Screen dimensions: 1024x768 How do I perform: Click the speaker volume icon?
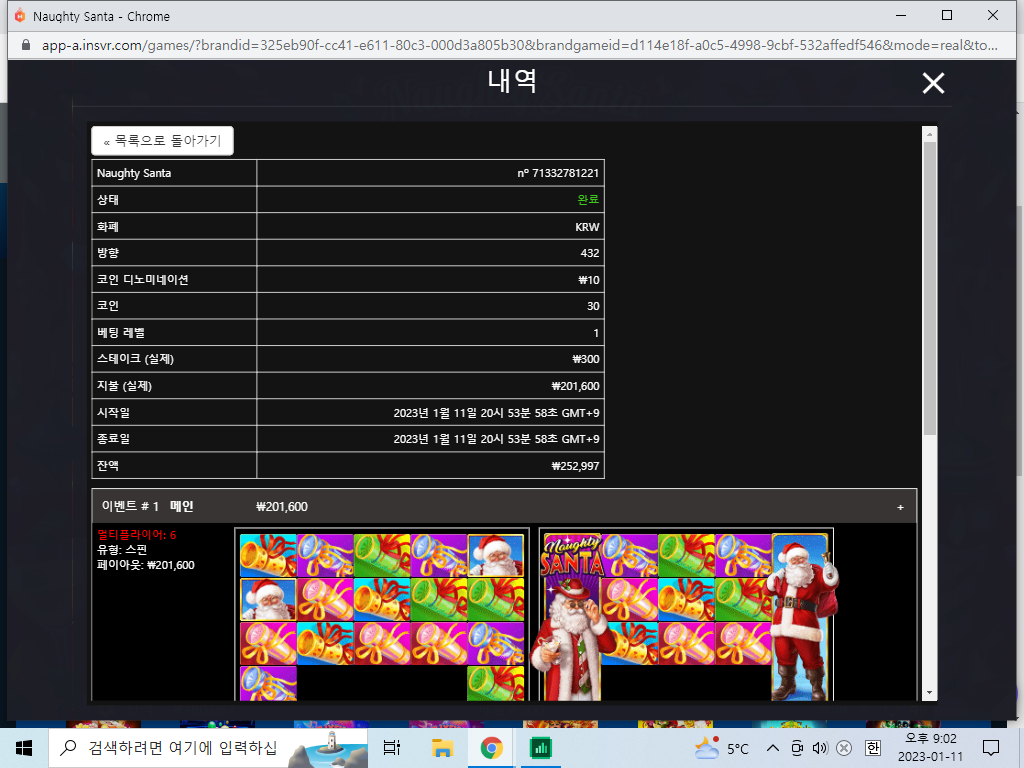click(x=820, y=748)
